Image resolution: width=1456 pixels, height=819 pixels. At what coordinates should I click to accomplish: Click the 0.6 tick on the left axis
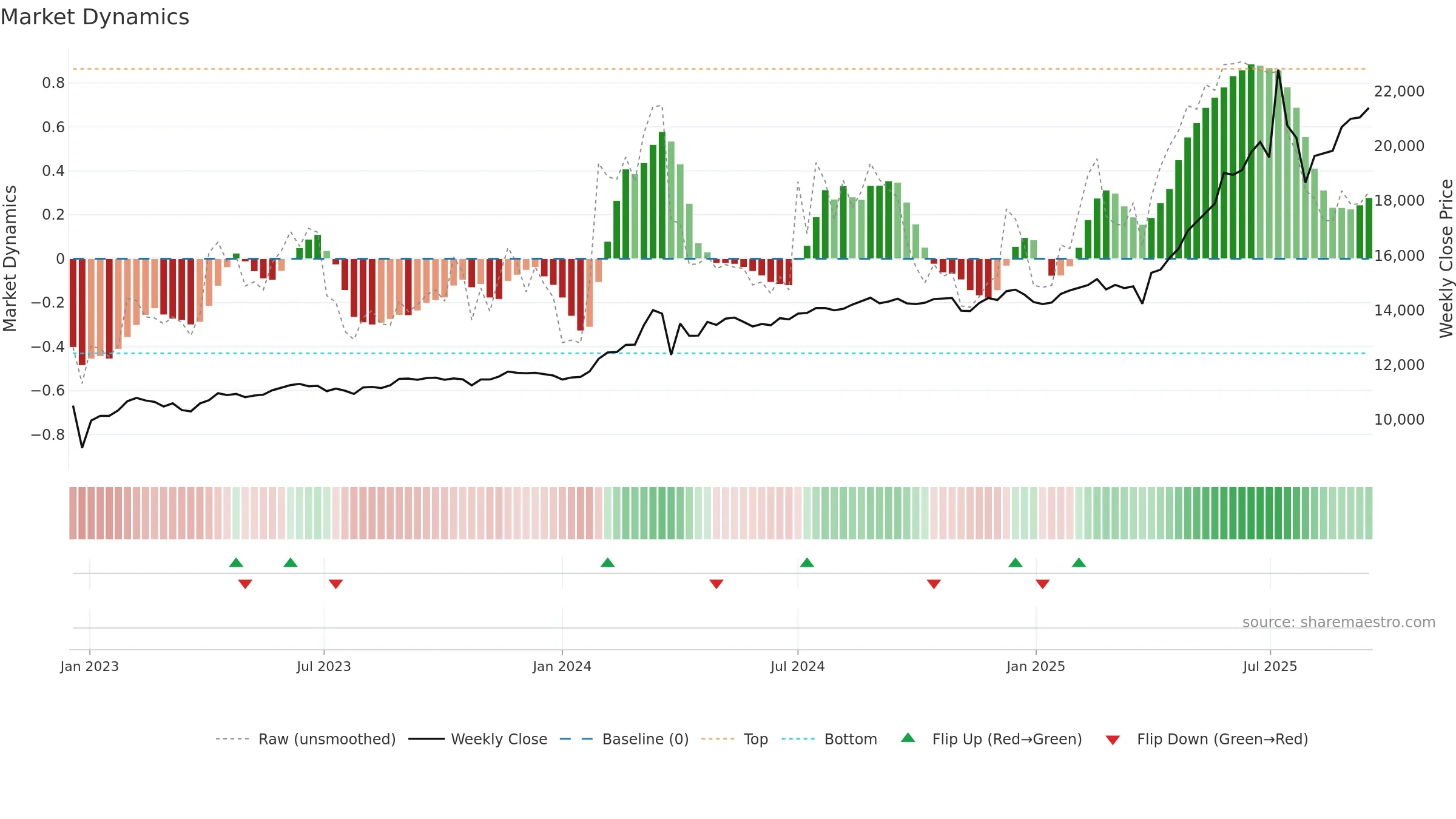coord(53,127)
